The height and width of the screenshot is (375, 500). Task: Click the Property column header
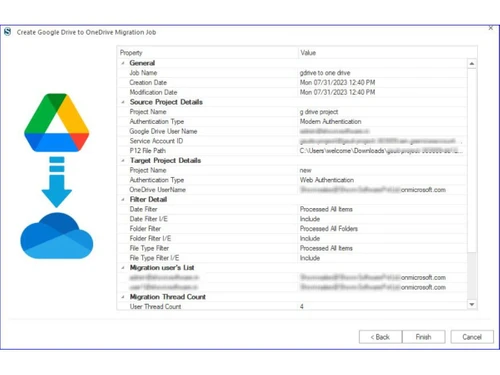pos(207,53)
